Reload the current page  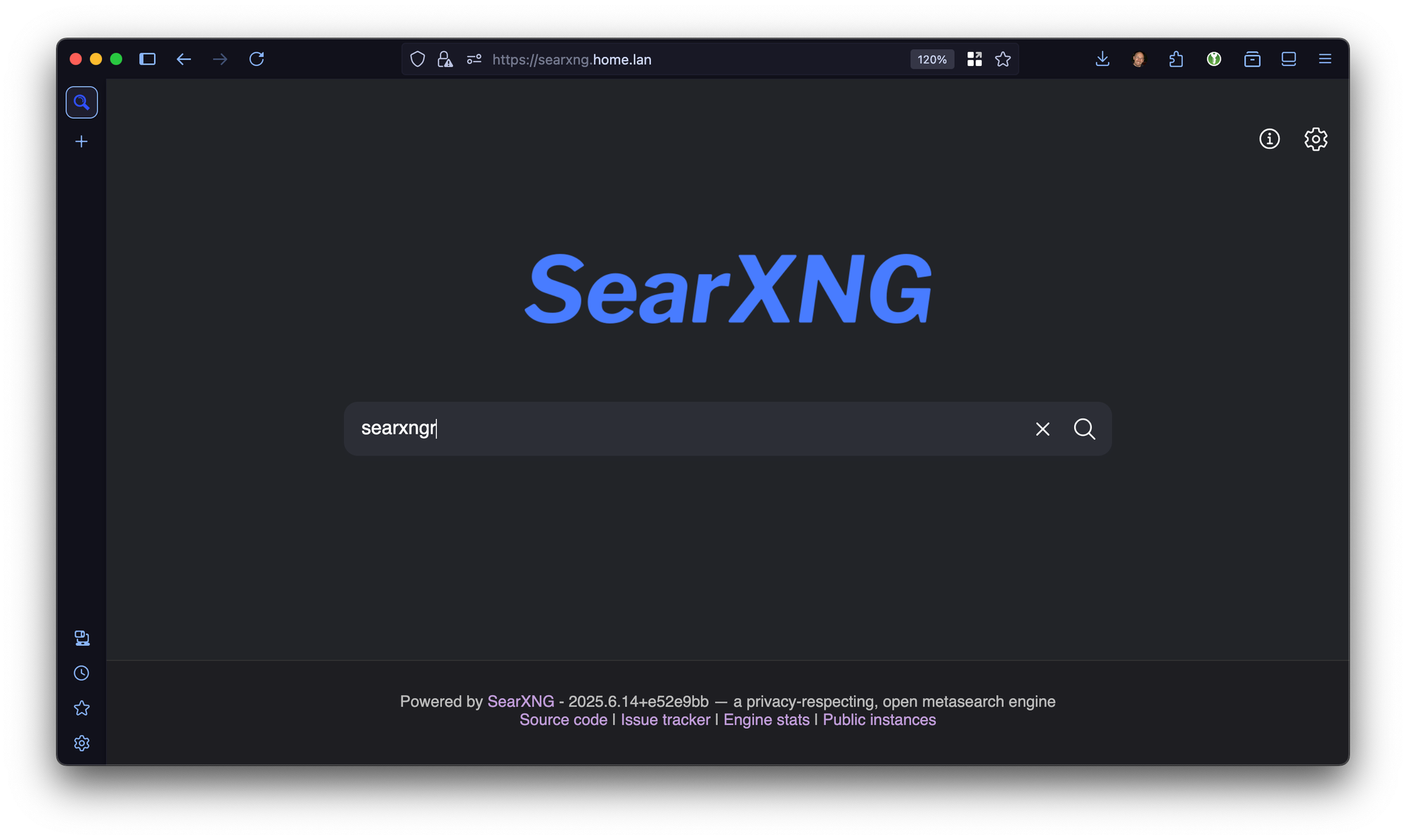(x=257, y=59)
